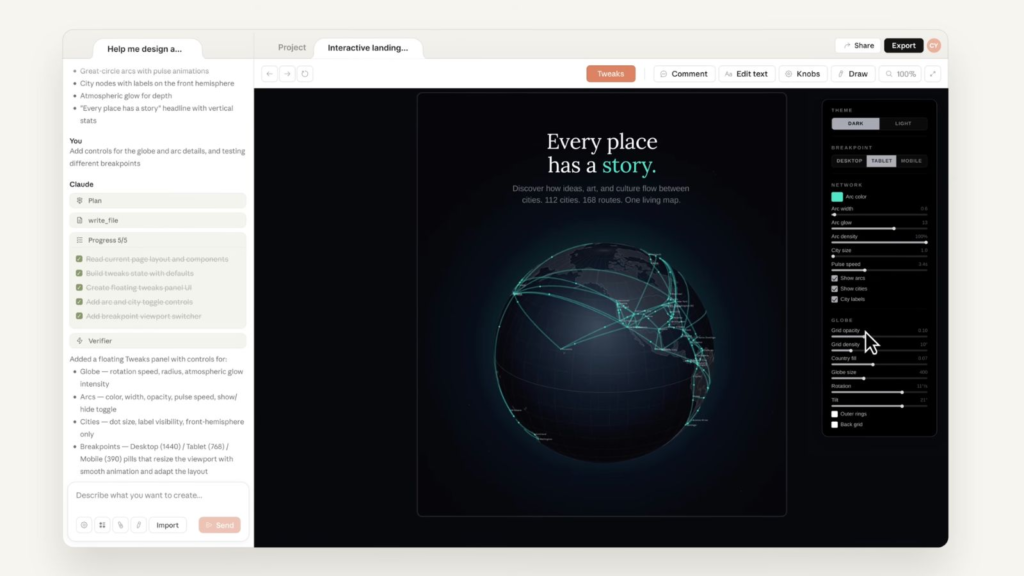The width and height of the screenshot is (1024, 576).
Task: Switch to the Project tab
Action: pyautogui.click(x=292, y=48)
